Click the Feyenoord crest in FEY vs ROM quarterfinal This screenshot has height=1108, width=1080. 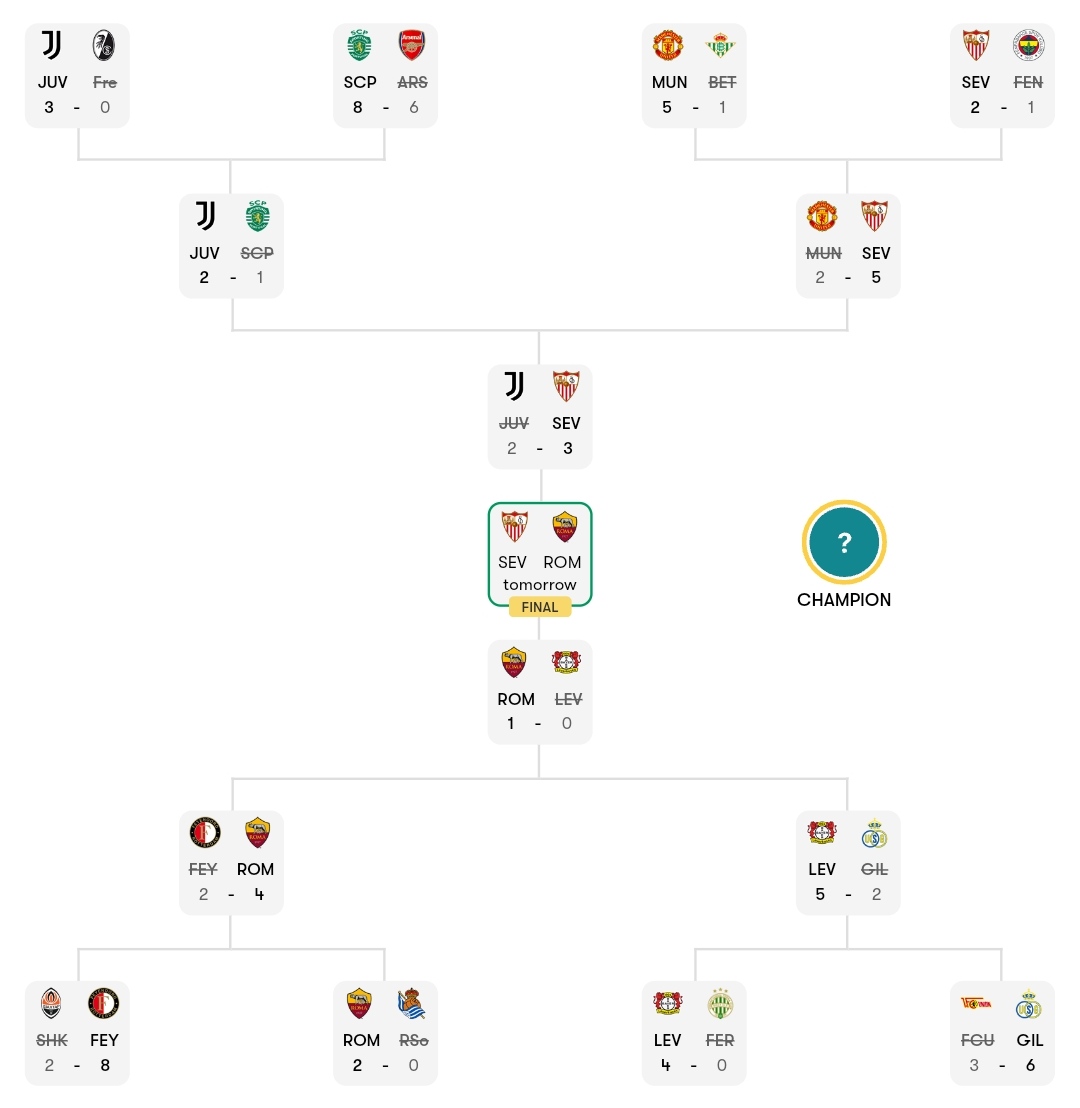tap(205, 832)
